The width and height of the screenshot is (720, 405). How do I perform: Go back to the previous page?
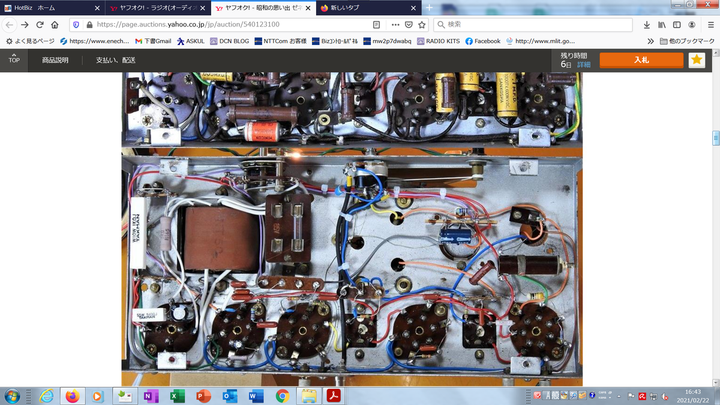[10, 24]
